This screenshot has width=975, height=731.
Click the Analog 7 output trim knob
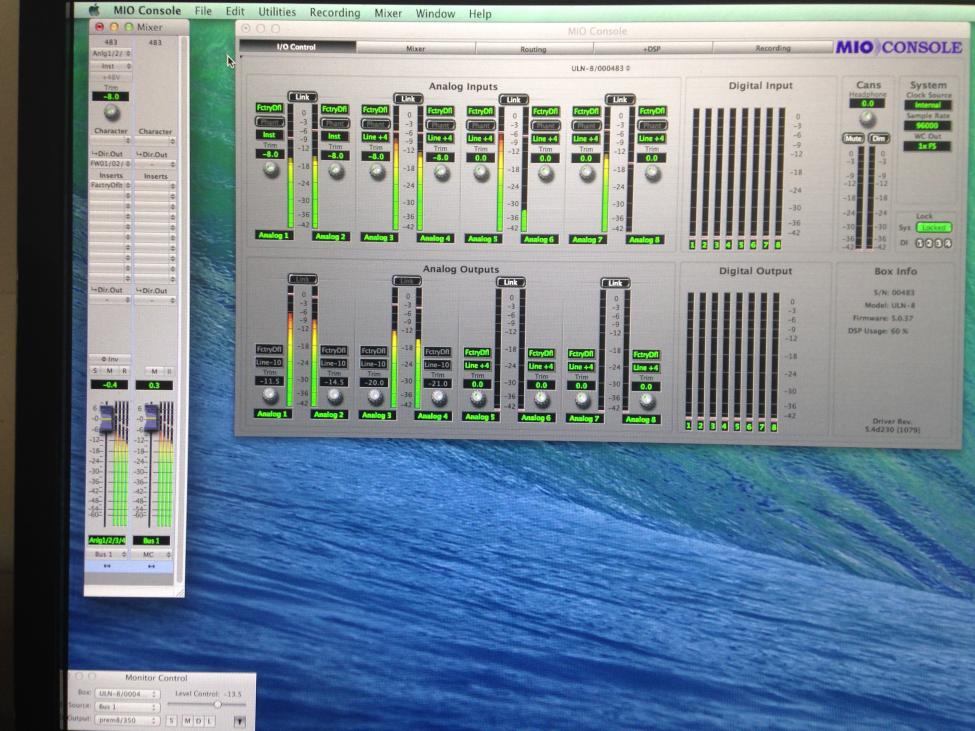582,399
